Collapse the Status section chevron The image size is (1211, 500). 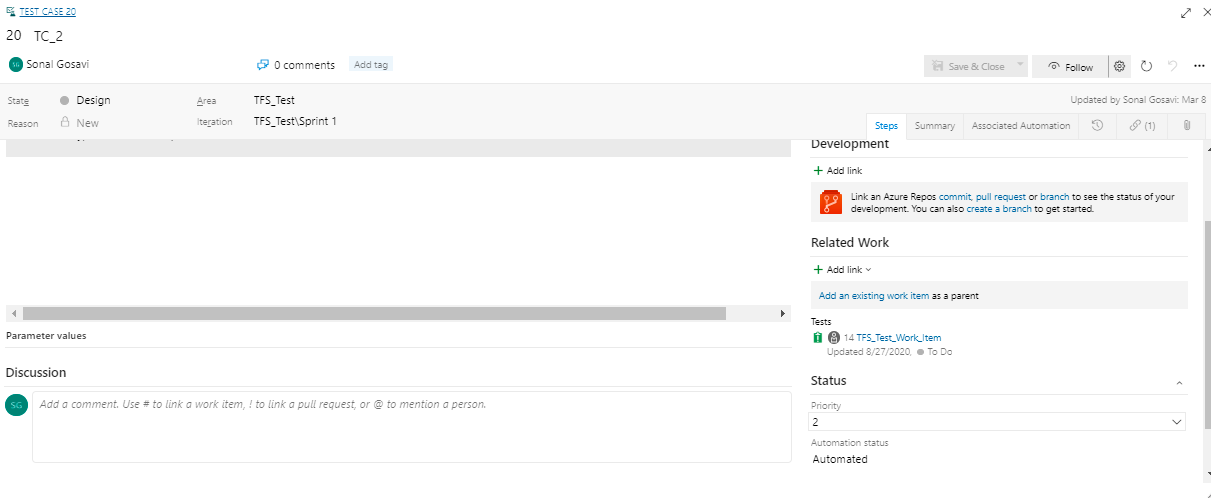(1179, 382)
